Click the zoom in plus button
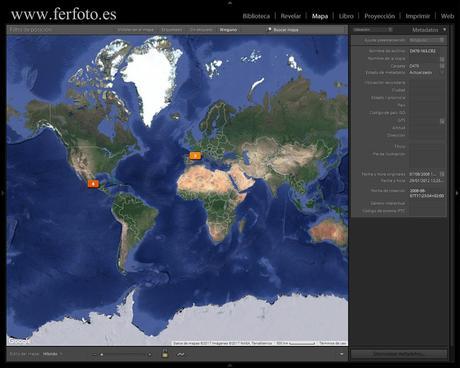 click(x=150, y=355)
